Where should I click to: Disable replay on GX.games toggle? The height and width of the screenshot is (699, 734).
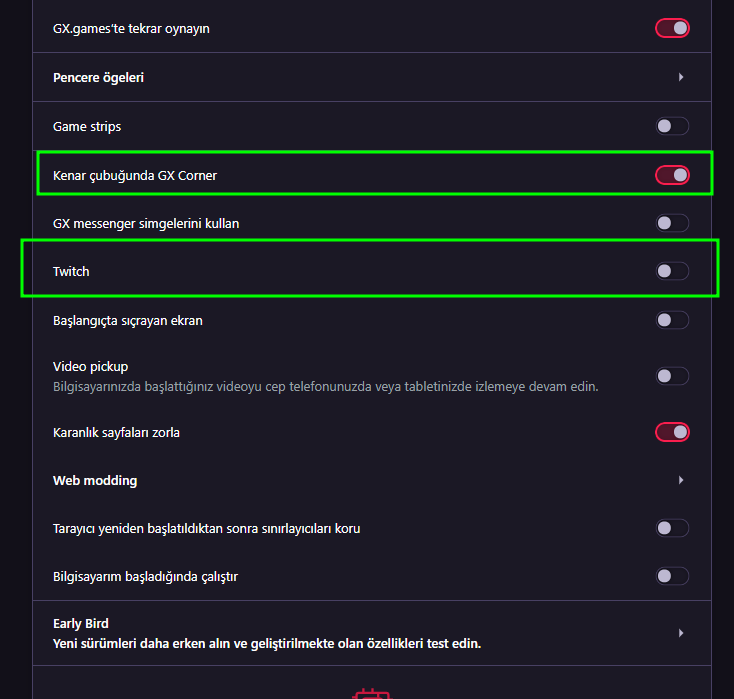tap(672, 28)
